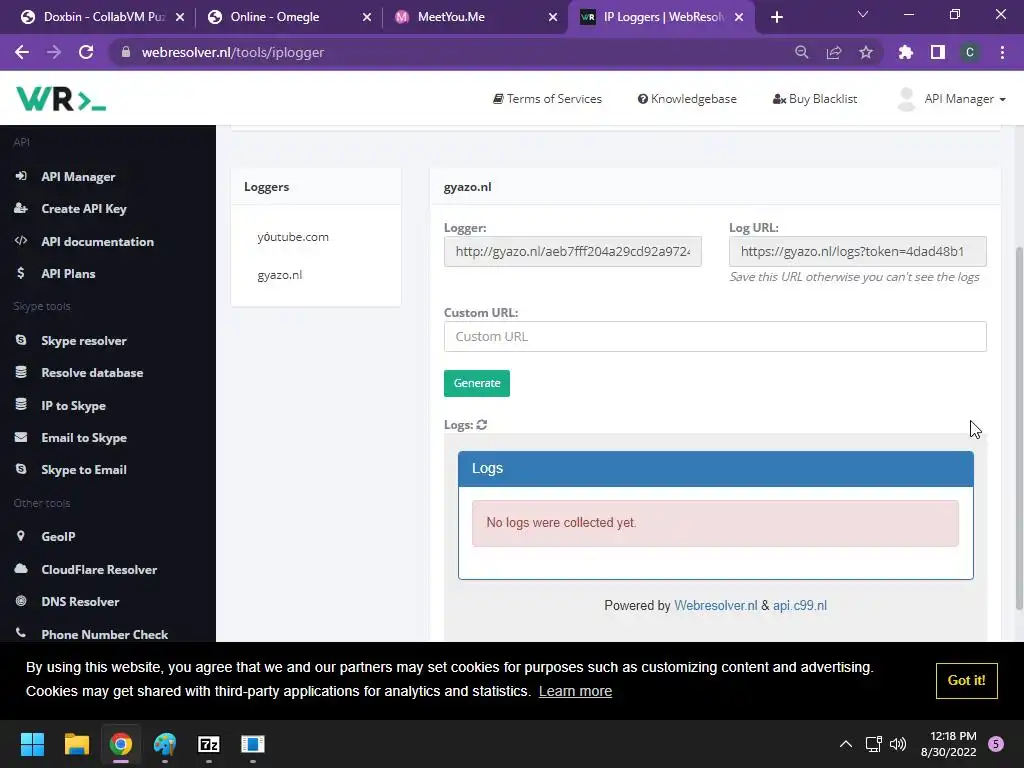Click the share page icon

coord(834,52)
